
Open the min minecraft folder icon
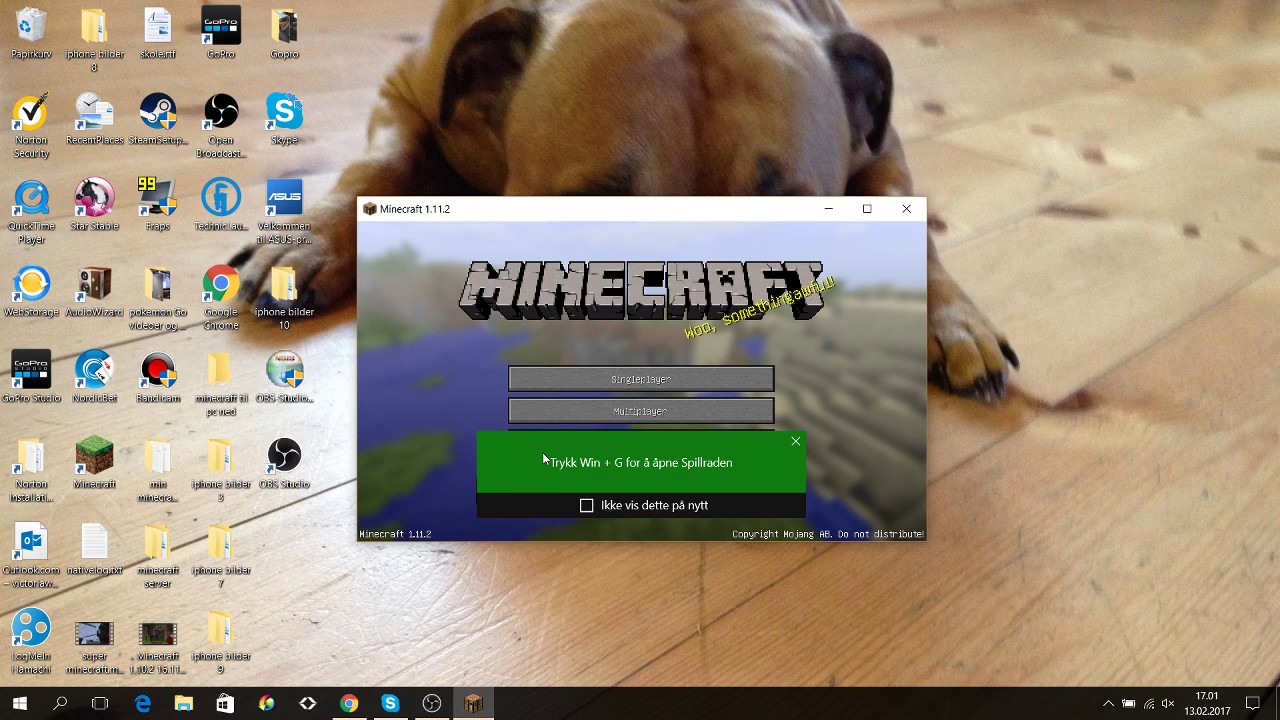pos(158,470)
